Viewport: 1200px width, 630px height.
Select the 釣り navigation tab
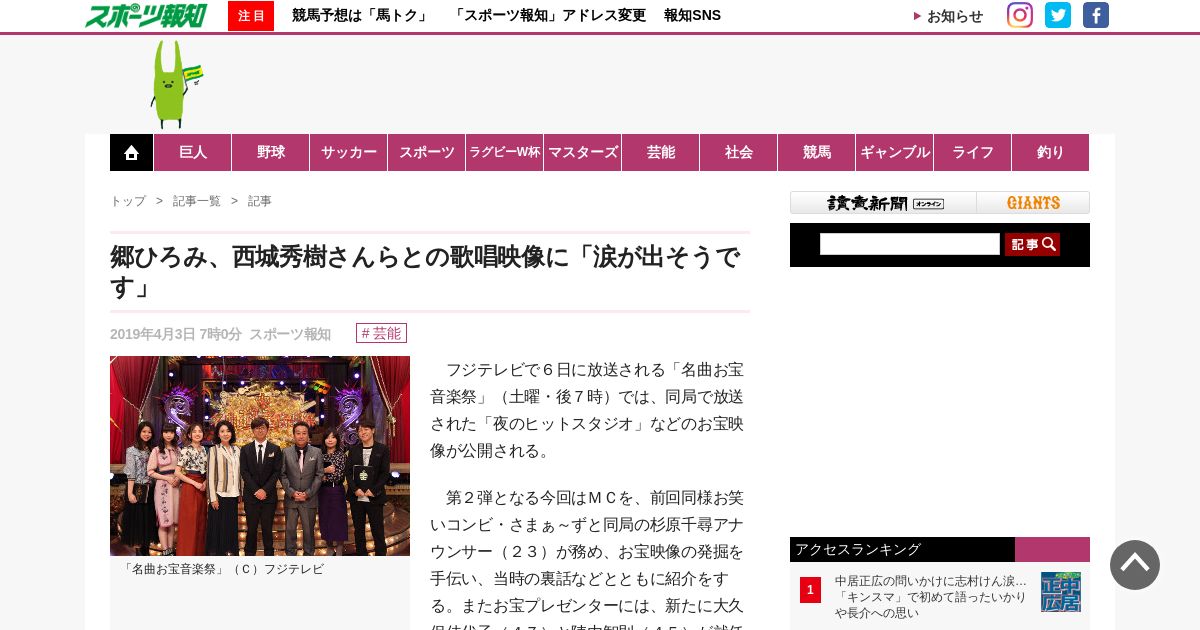(x=1051, y=152)
